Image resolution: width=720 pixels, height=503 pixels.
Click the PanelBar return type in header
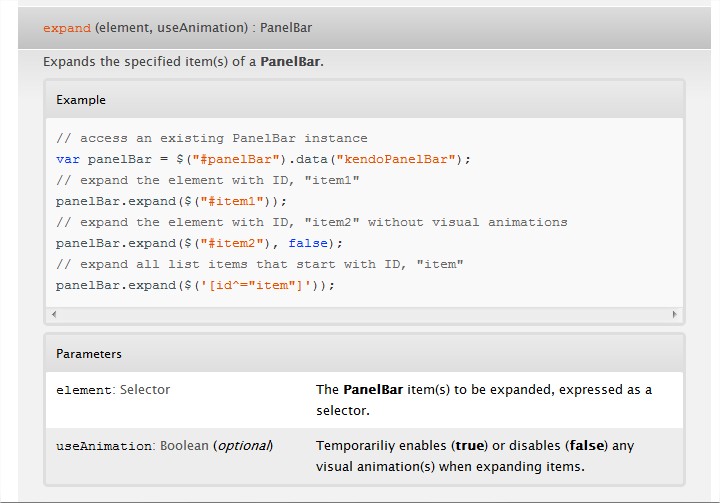pyautogui.click(x=286, y=28)
